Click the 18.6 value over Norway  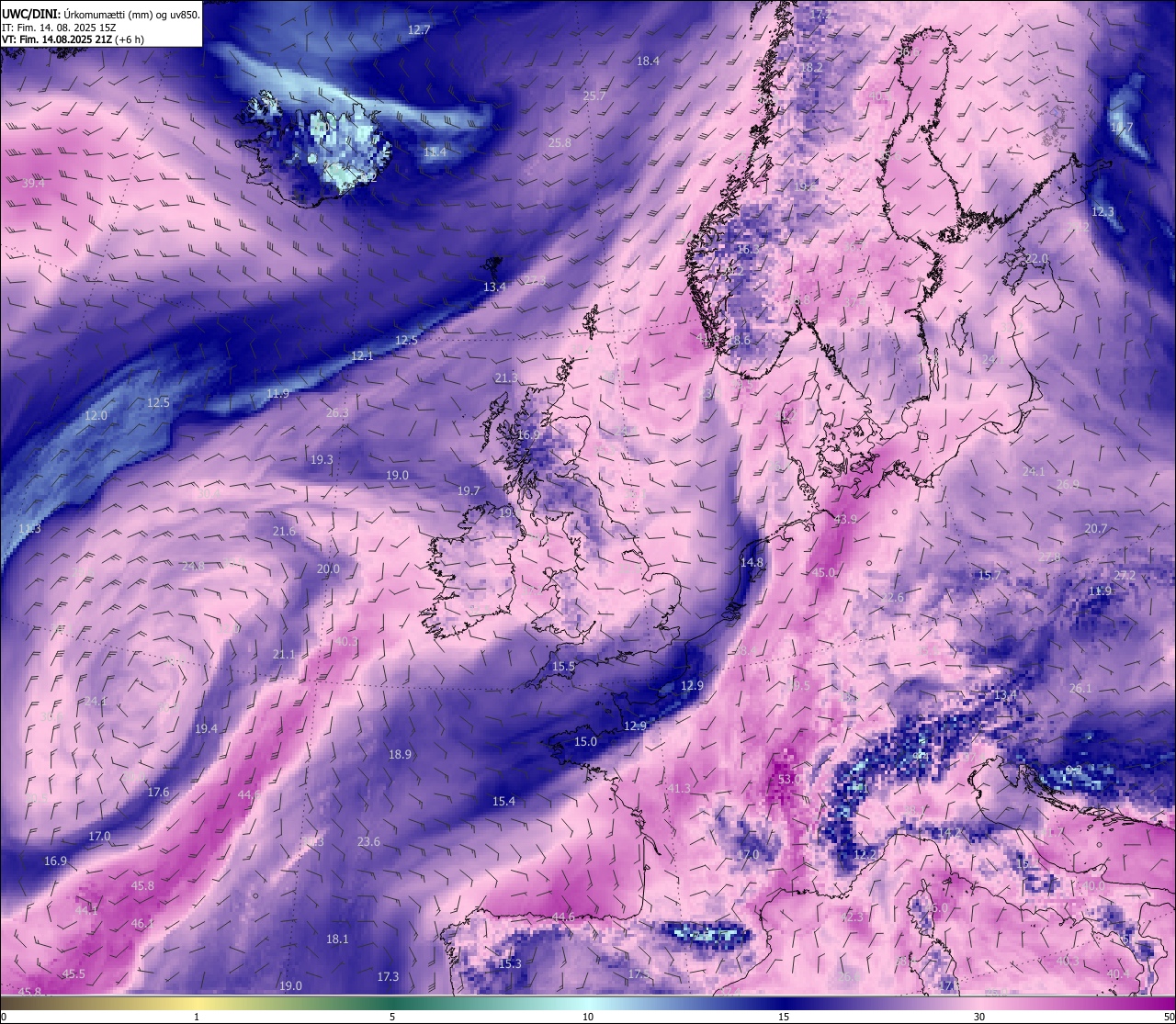coord(740,340)
